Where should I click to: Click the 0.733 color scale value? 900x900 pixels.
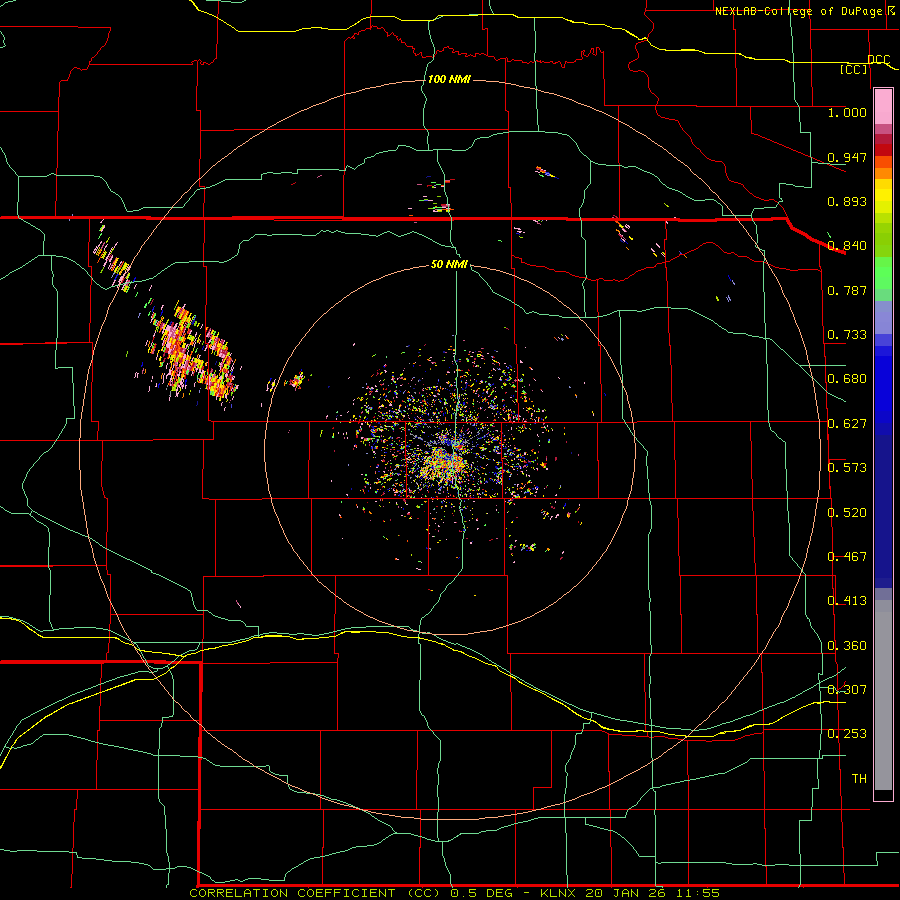847,335
